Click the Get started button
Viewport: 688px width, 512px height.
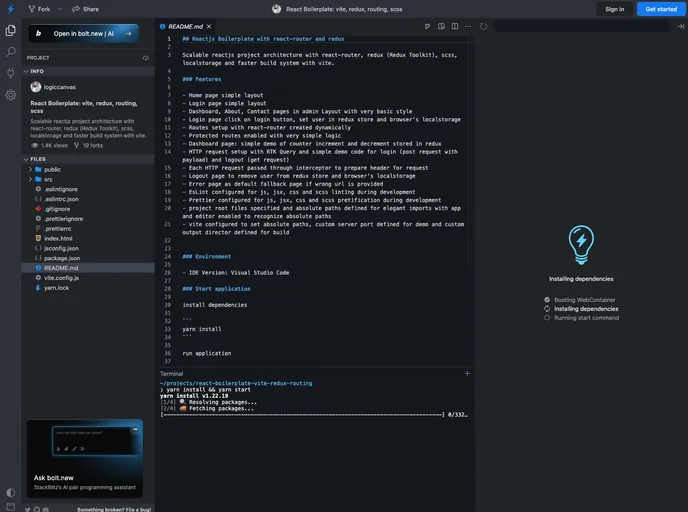pyautogui.click(x=661, y=9)
